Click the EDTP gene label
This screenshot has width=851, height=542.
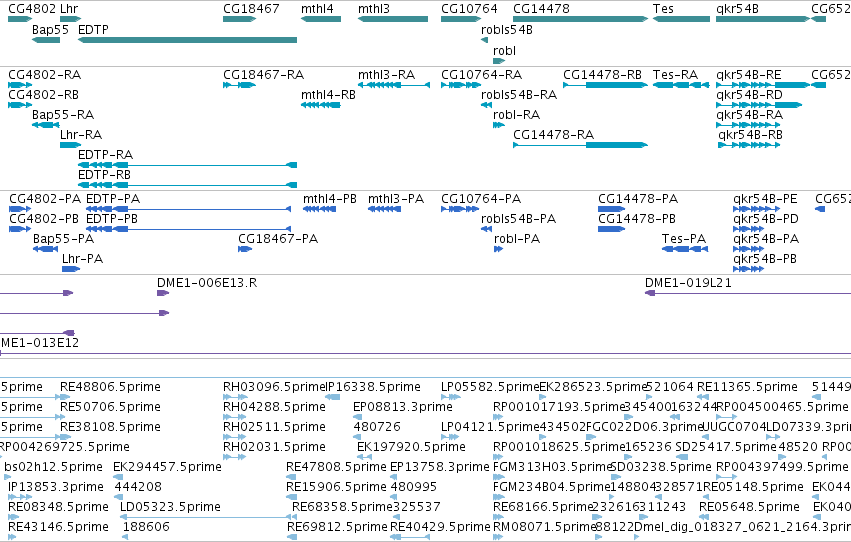[93, 30]
